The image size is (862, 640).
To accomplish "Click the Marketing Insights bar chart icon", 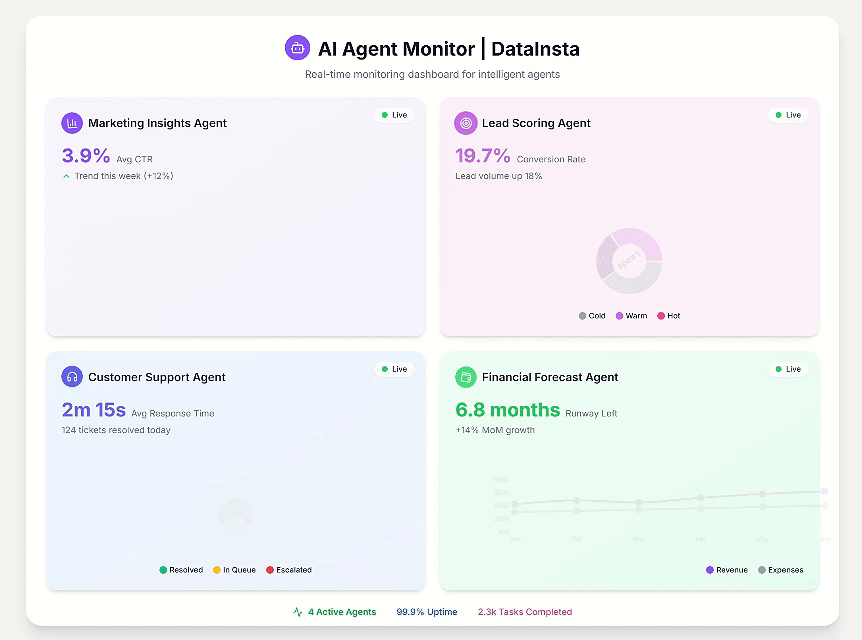I will tap(72, 123).
